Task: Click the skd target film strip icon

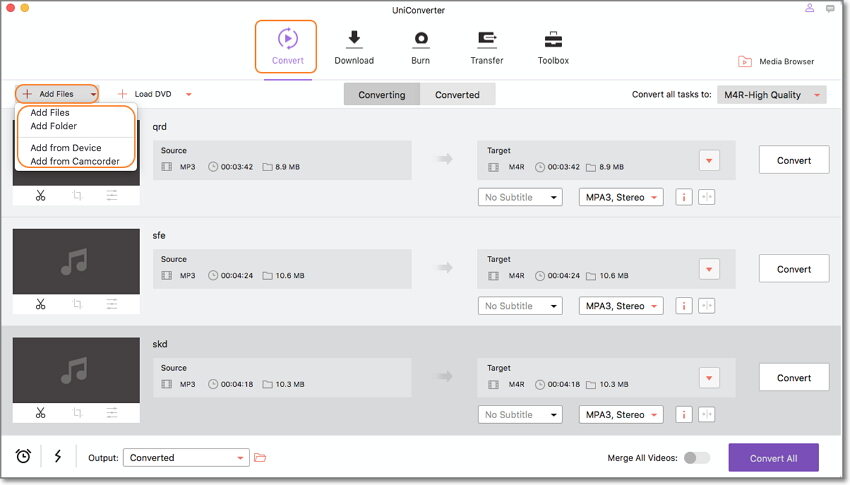Action: click(493, 384)
